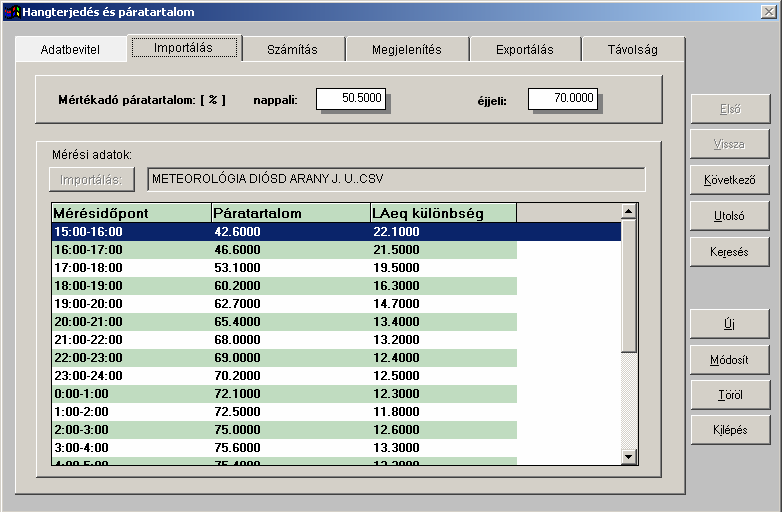Select the 22:00-23:00 row

284,357
